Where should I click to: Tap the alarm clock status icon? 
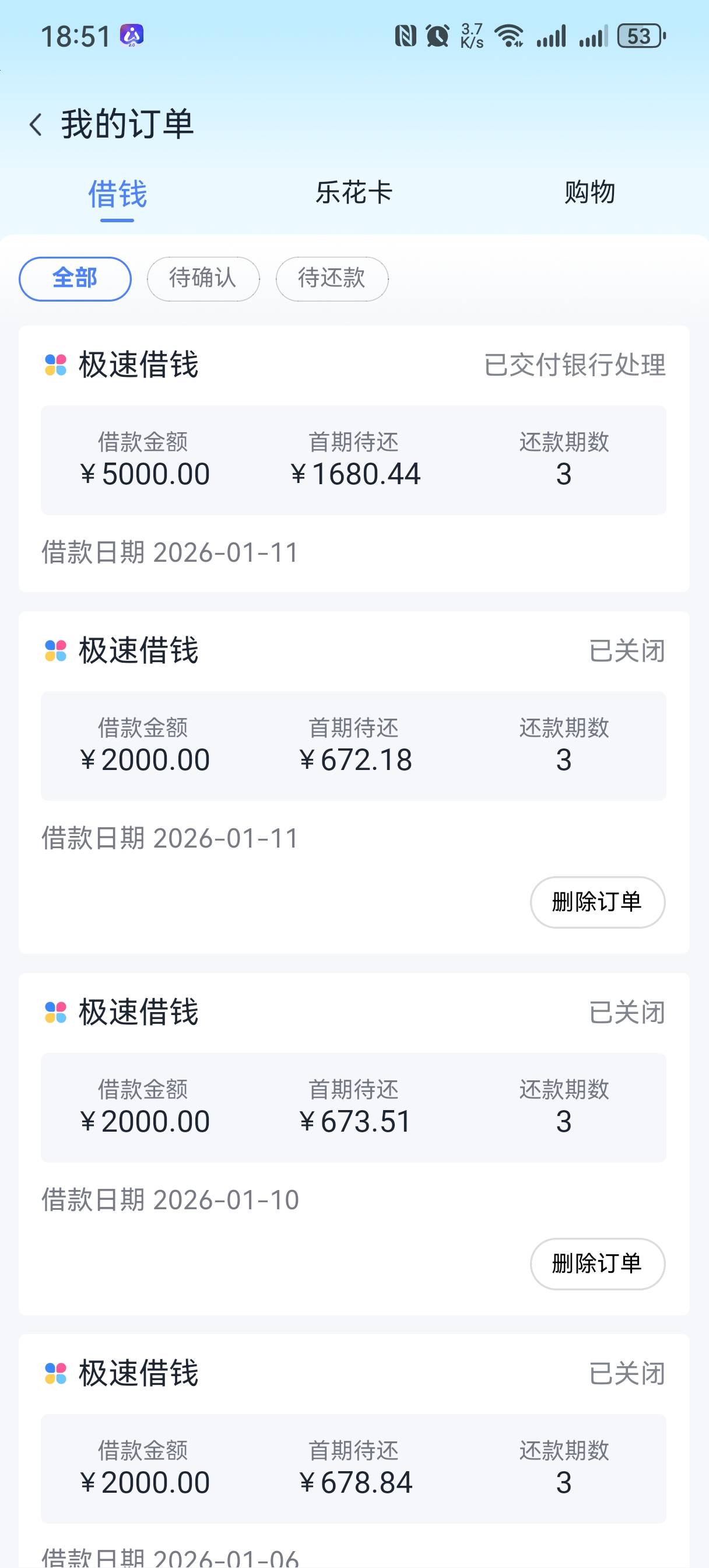point(437,36)
